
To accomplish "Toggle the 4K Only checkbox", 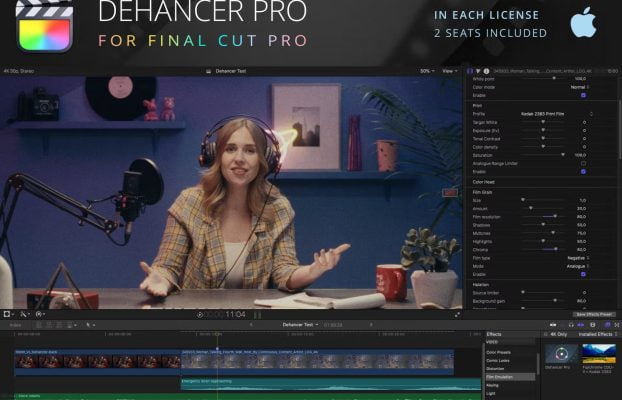I will click(546, 335).
